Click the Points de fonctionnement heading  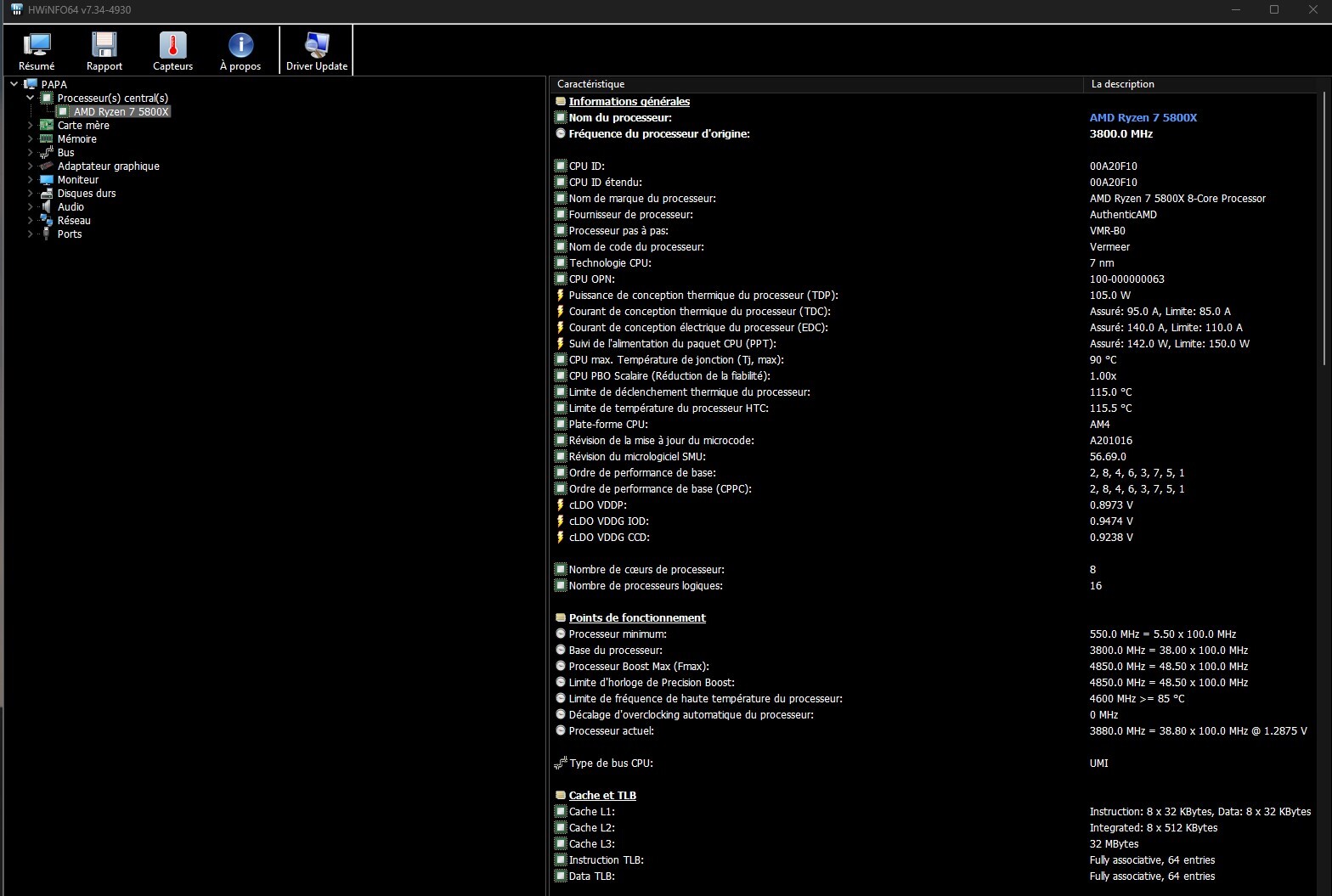[x=637, y=617]
